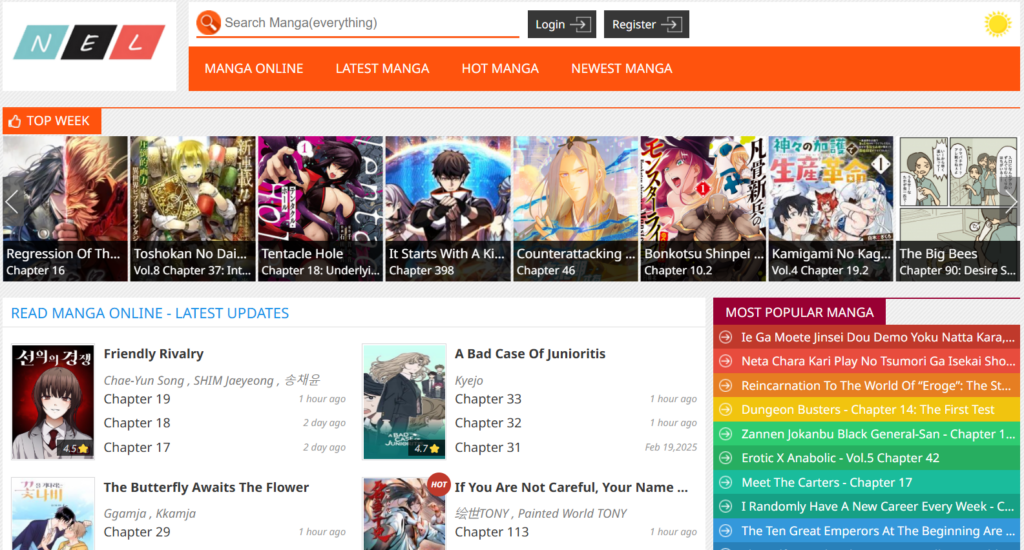Click the orange search magnifier icon
Viewport: 1024px width, 550px height.
(208, 23)
